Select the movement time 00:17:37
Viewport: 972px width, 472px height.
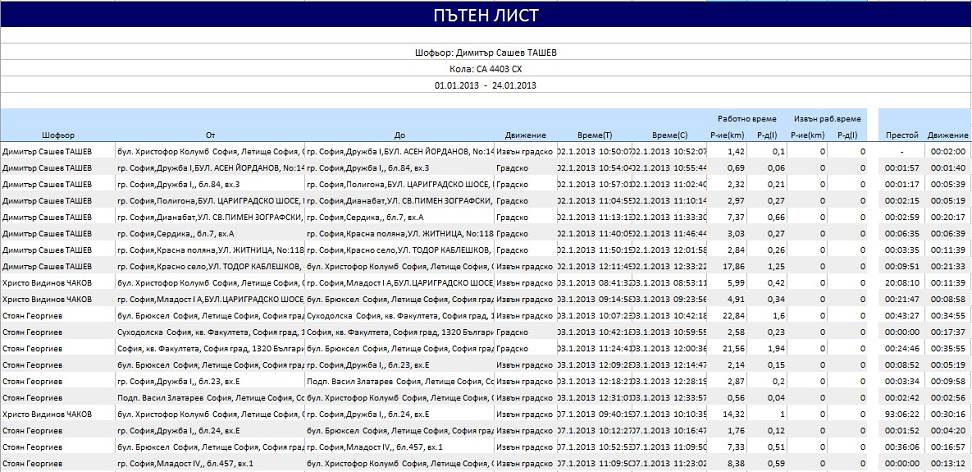(x=948, y=332)
